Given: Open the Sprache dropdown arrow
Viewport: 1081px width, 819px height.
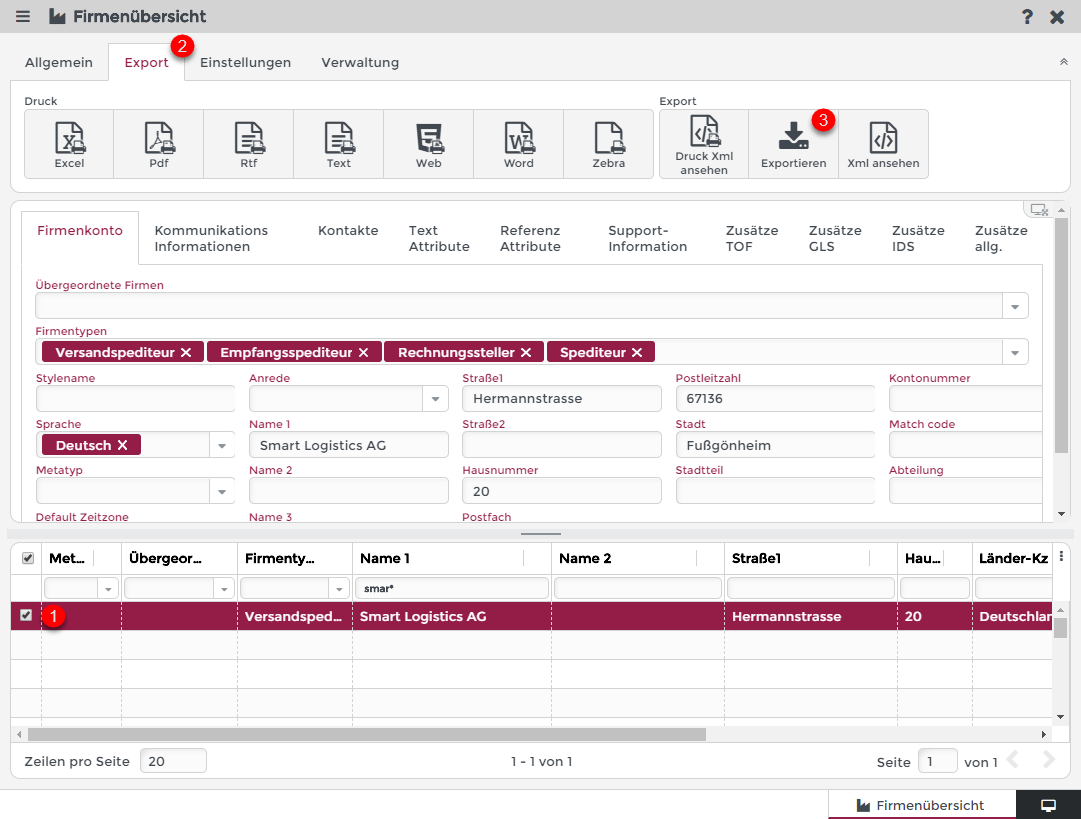Looking at the screenshot, I should [222, 445].
